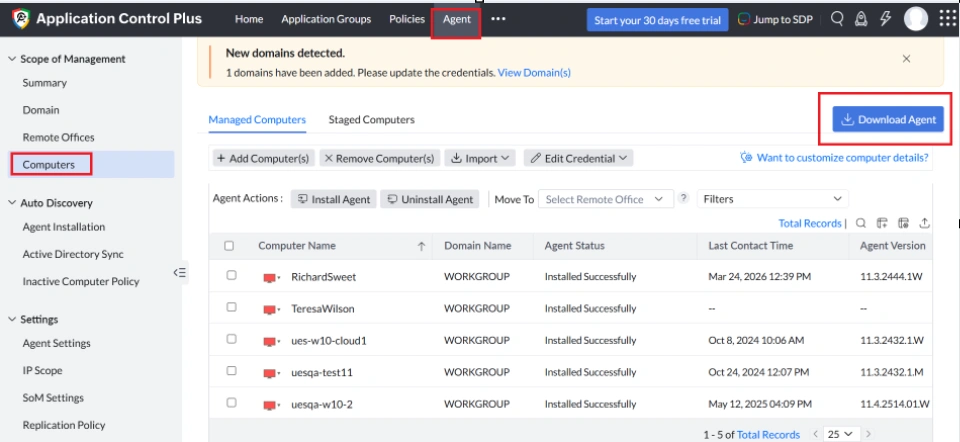This screenshot has height=442, width=960.
Task: Click Start your 30 days free trial
Action: coord(658,20)
